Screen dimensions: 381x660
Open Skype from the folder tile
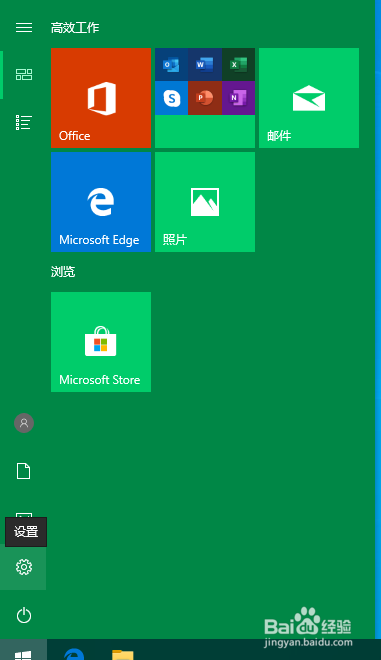pyautogui.click(x=171, y=98)
